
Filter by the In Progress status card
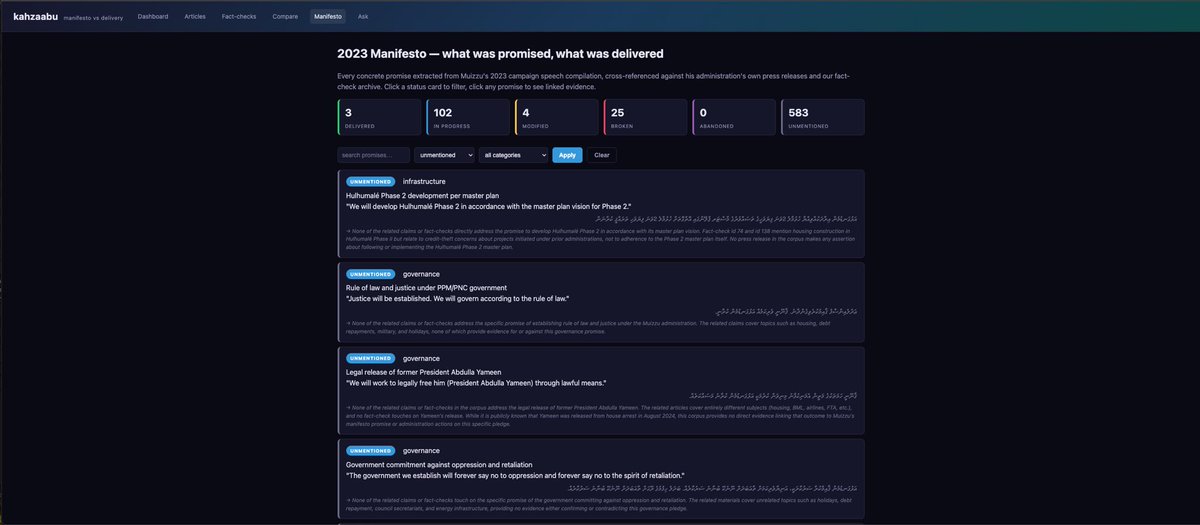tap(468, 117)
